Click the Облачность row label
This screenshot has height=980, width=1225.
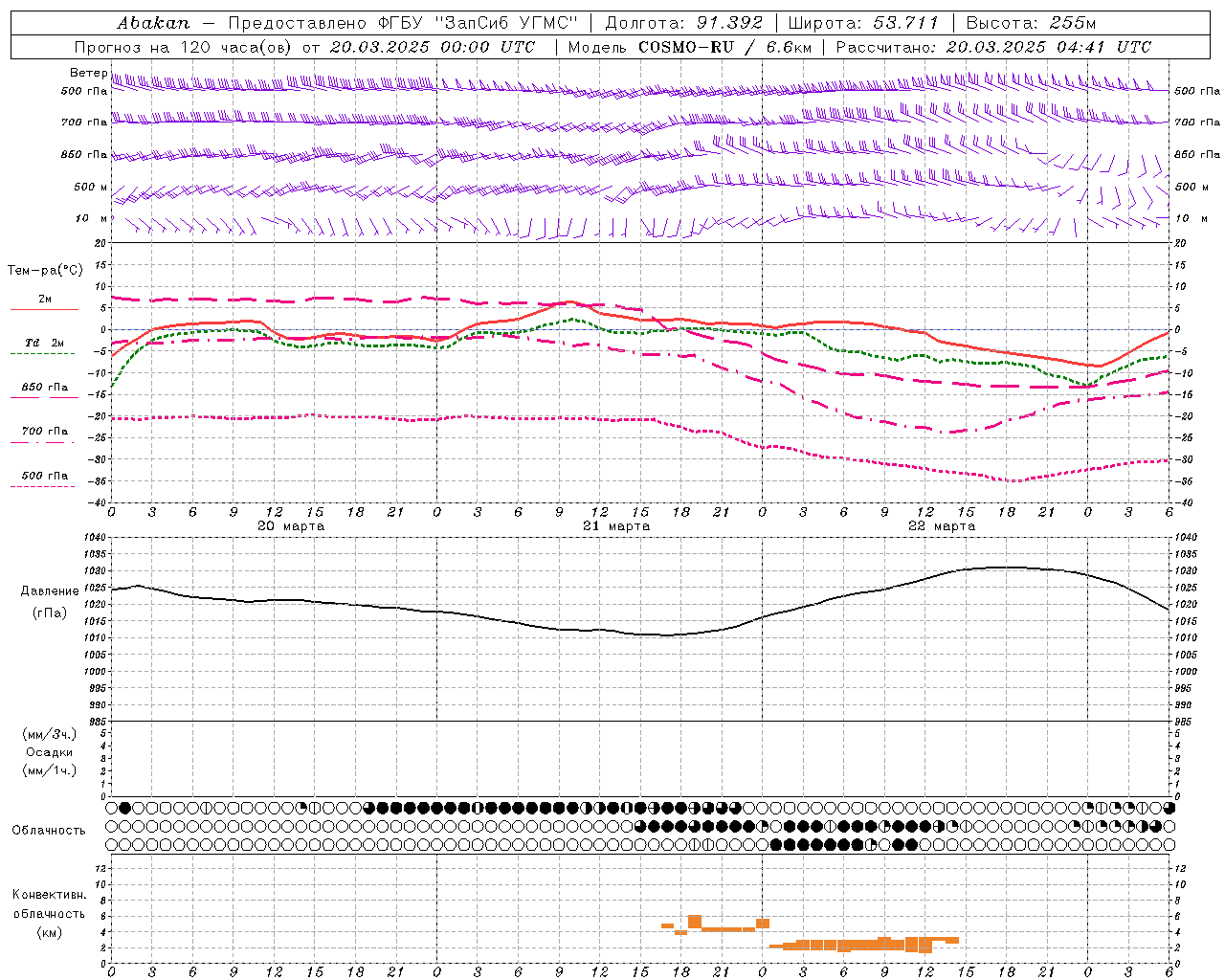coord(49,831)
